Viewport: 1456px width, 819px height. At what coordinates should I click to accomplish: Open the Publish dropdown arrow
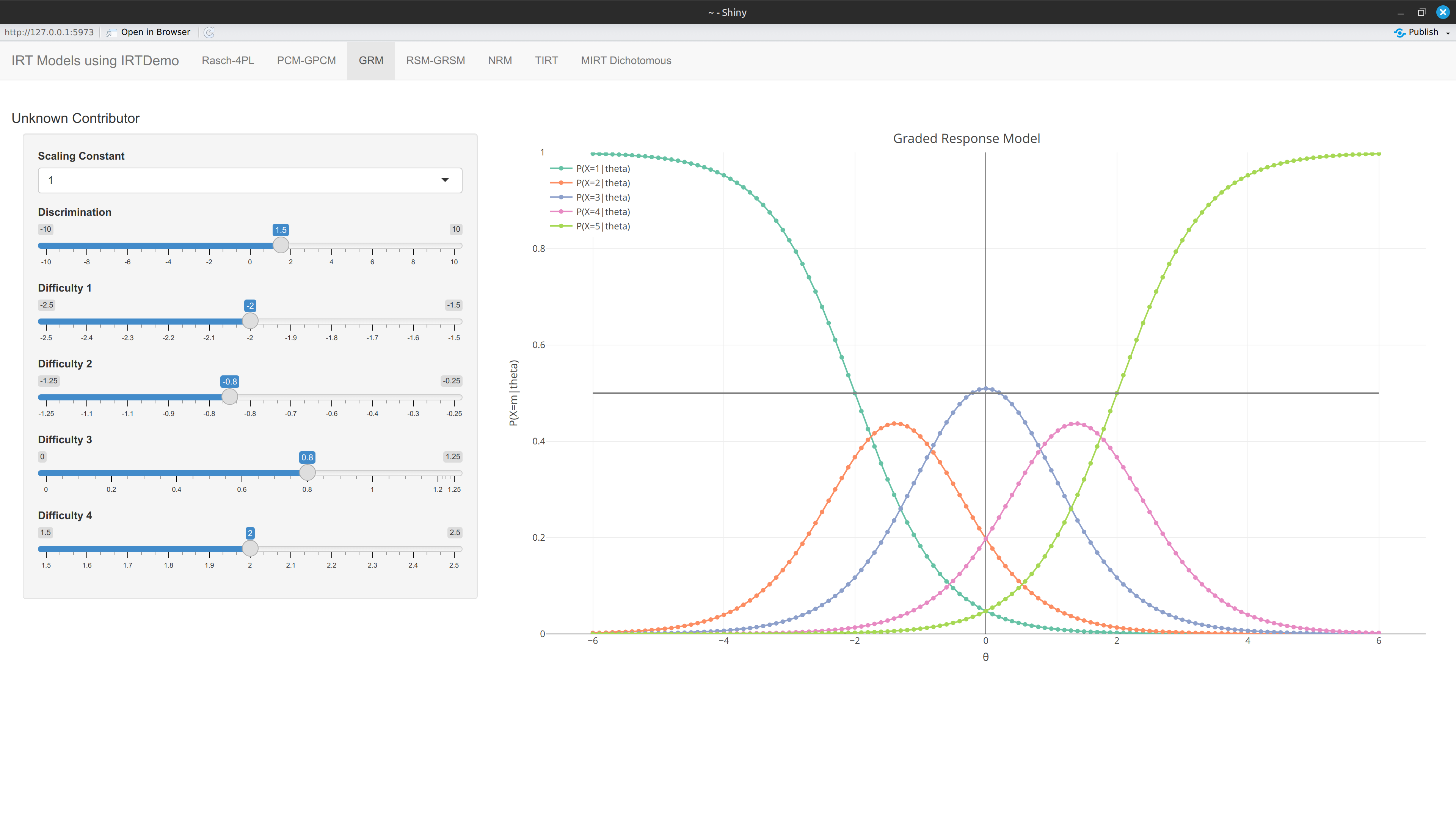tap(1448, 33)
